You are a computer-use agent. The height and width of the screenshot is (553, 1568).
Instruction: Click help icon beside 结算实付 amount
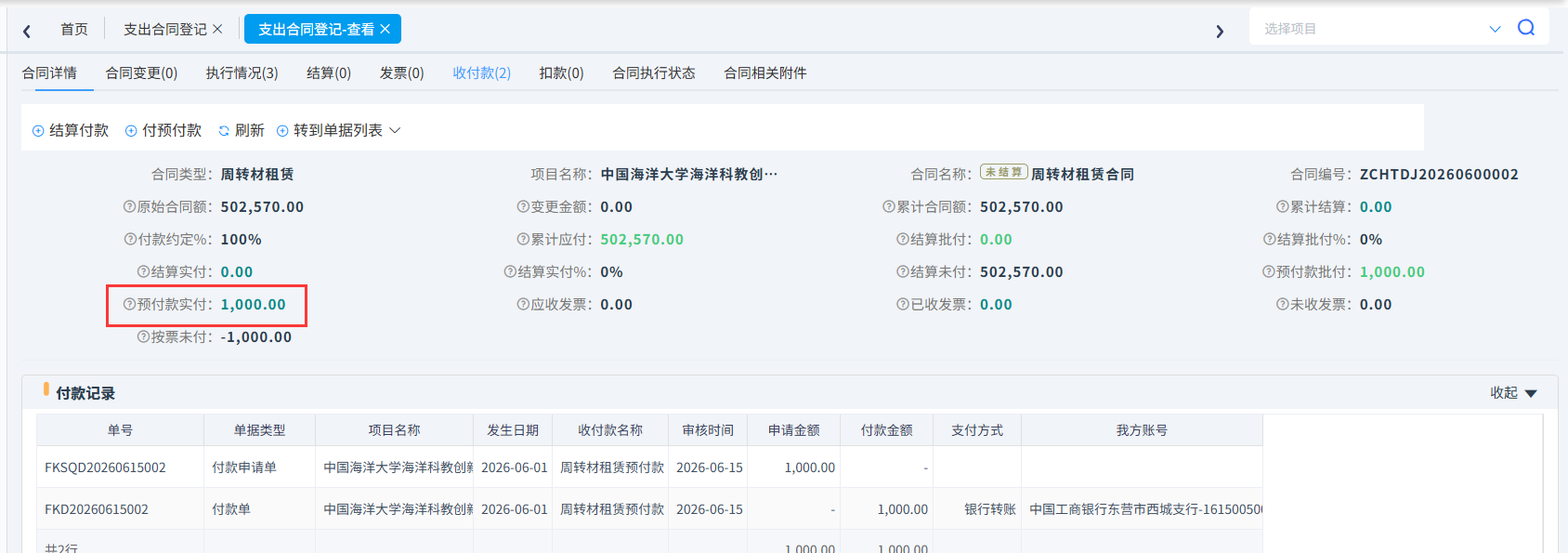point(144,272)
